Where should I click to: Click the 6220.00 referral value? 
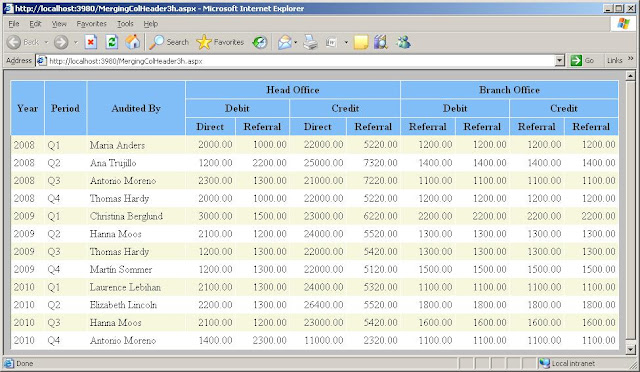[x=380, y=216]
